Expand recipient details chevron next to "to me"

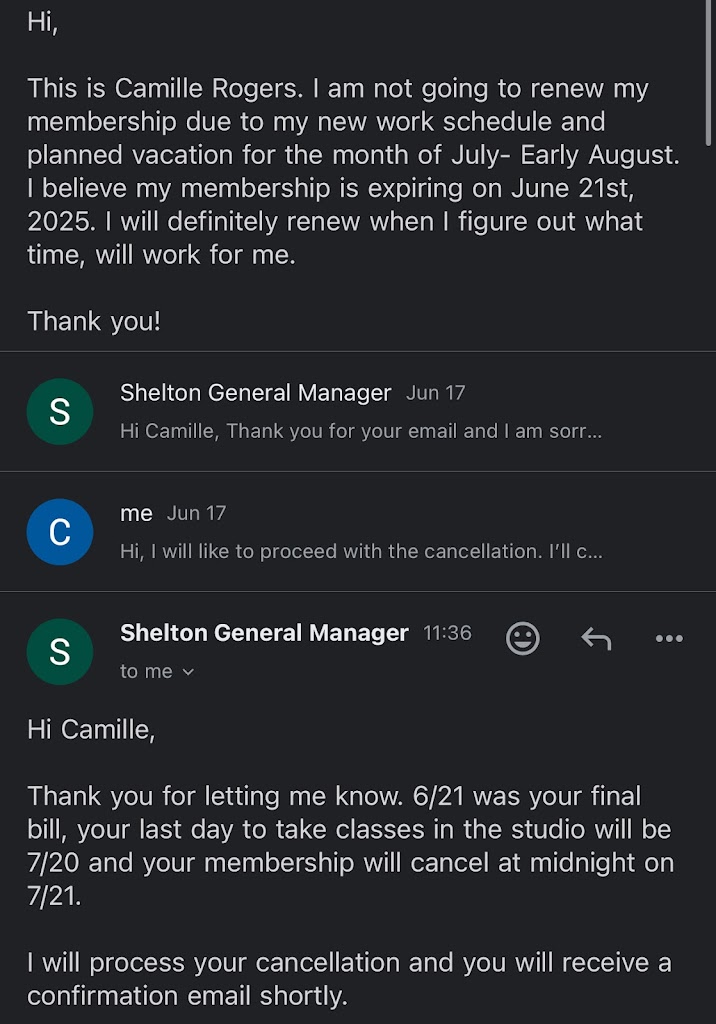pos(188,672)
